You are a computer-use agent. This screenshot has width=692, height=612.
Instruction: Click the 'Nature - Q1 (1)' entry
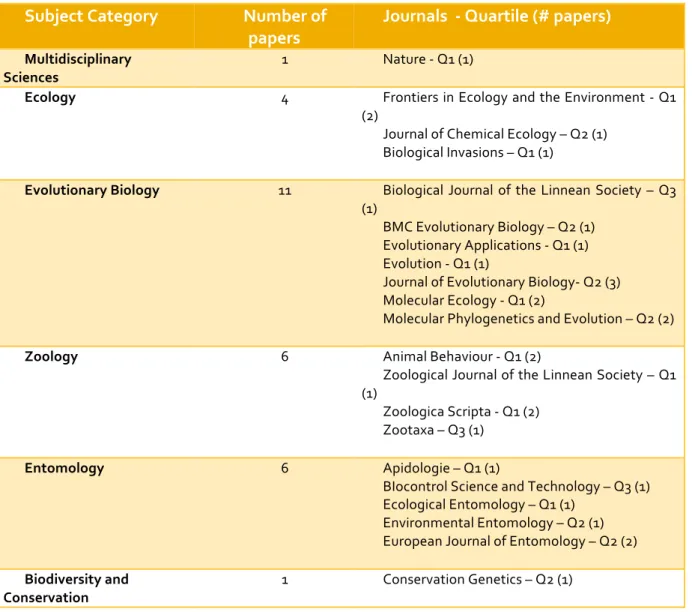tap(428, 59)
